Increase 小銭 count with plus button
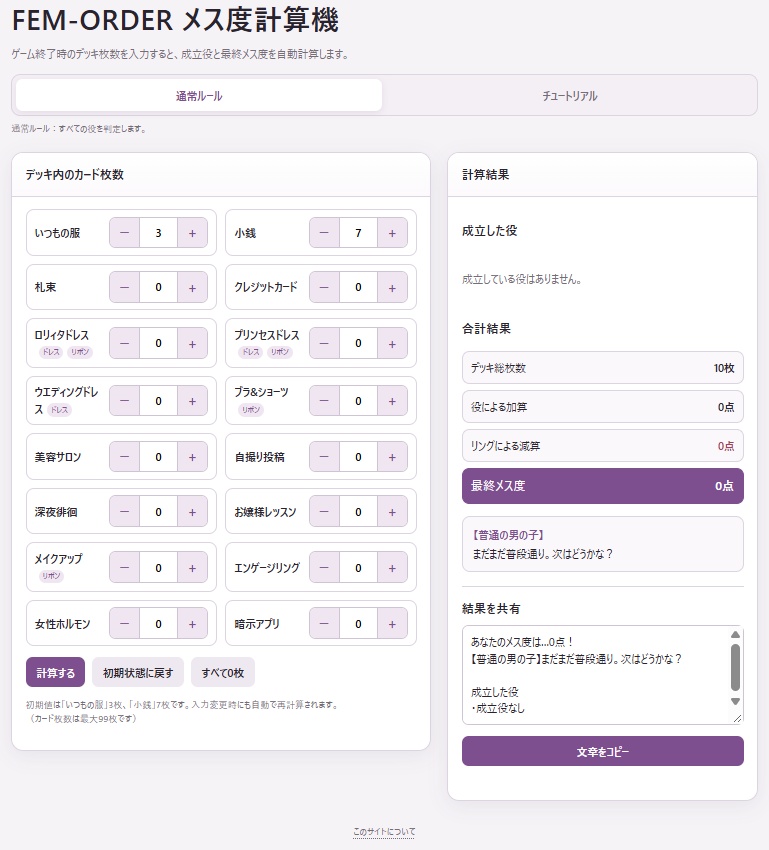This screenshot has height=850, width=769. (392, 233)
